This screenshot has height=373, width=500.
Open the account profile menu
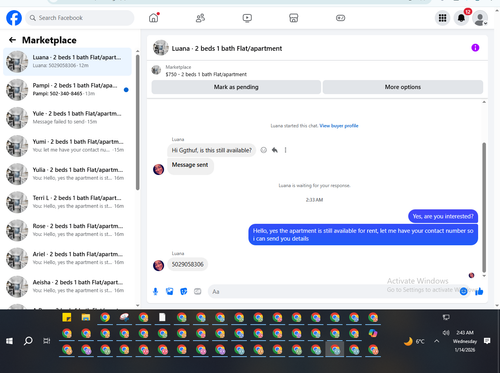(x=480, y=18)
